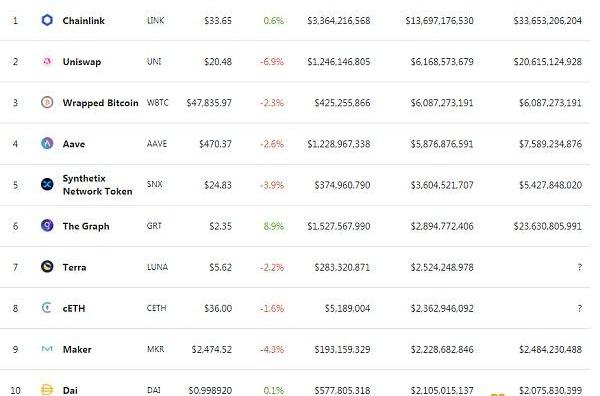Viewport: 600px width, 396px height.
Task: Open The Graph coin link
Action: coord(86,227)
